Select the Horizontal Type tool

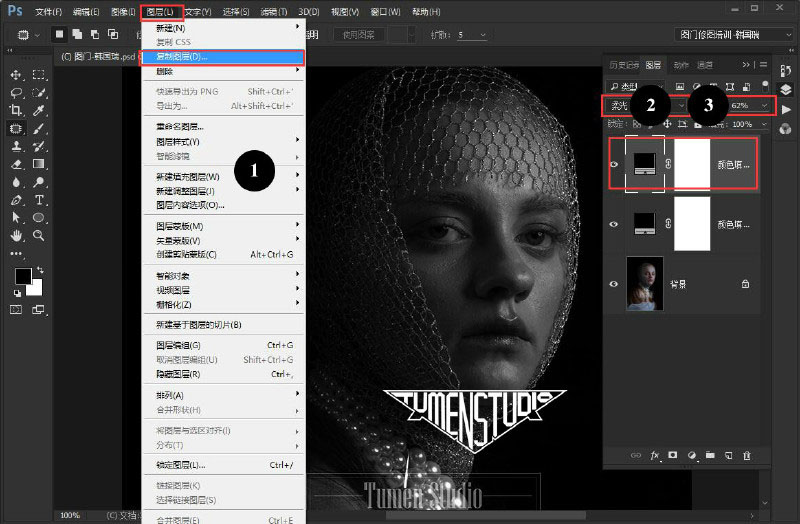pyautogui.click(x=39, y=199)
